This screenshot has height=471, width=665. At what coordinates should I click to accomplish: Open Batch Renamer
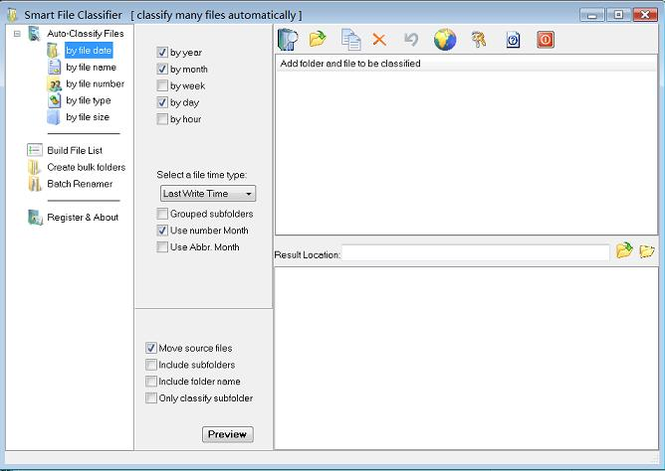80,184
